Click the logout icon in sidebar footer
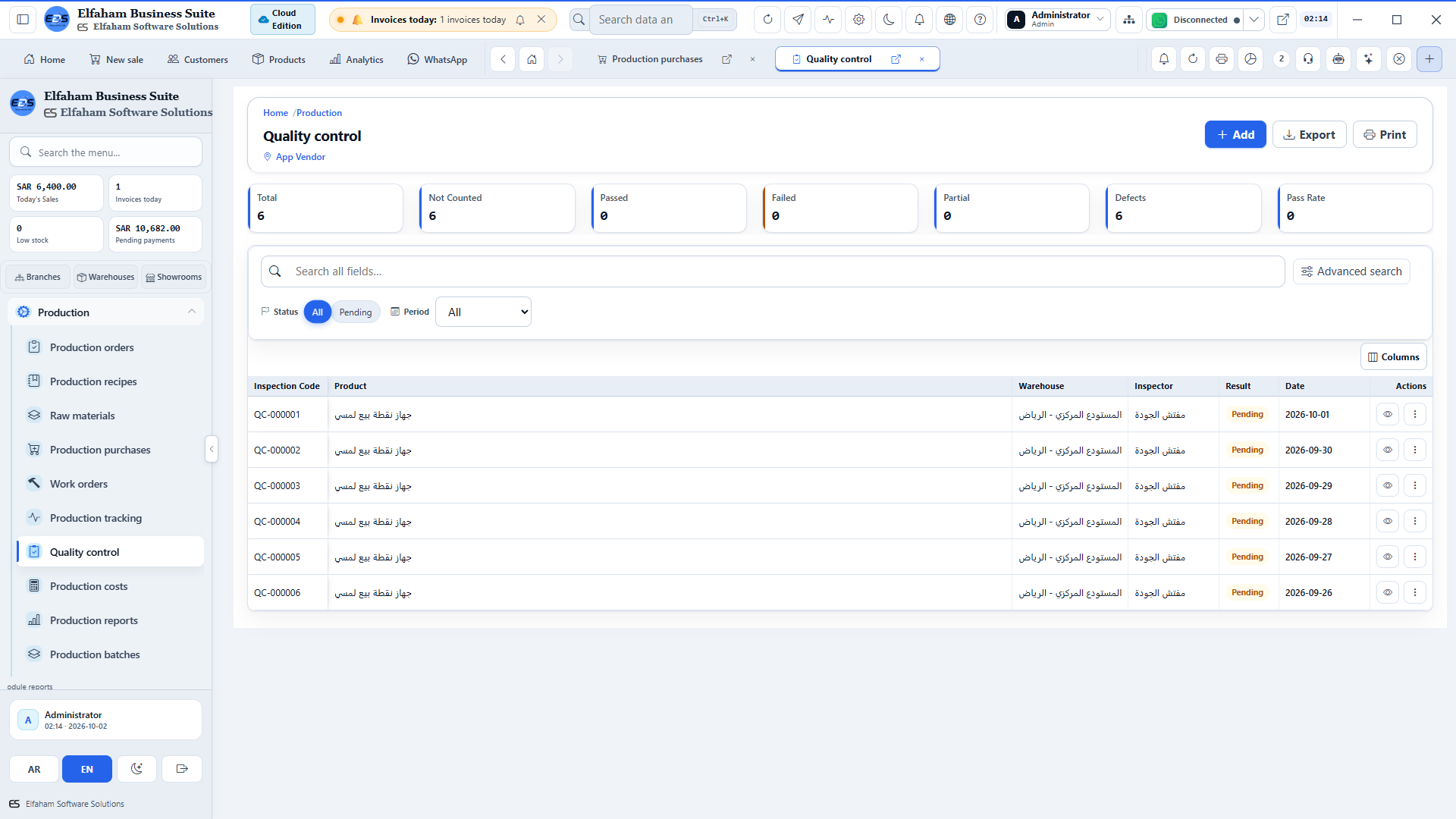The height and width of the screenshot is (819, 1456). click(x=182, y=769)
